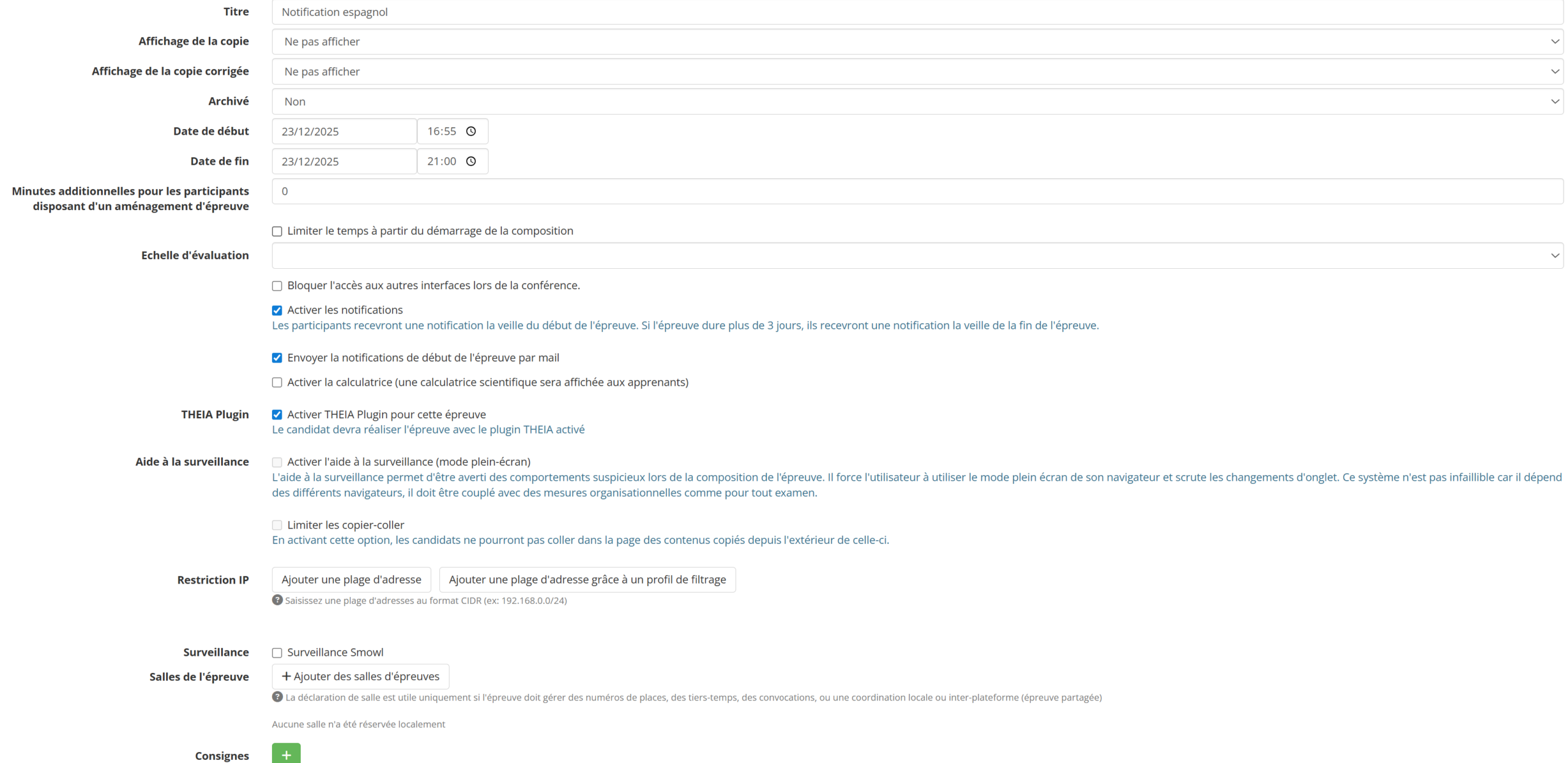Viewport: 1568px width, 763px height.
Task: Click the add address range via filtering profile button
Action: point(587,579)
